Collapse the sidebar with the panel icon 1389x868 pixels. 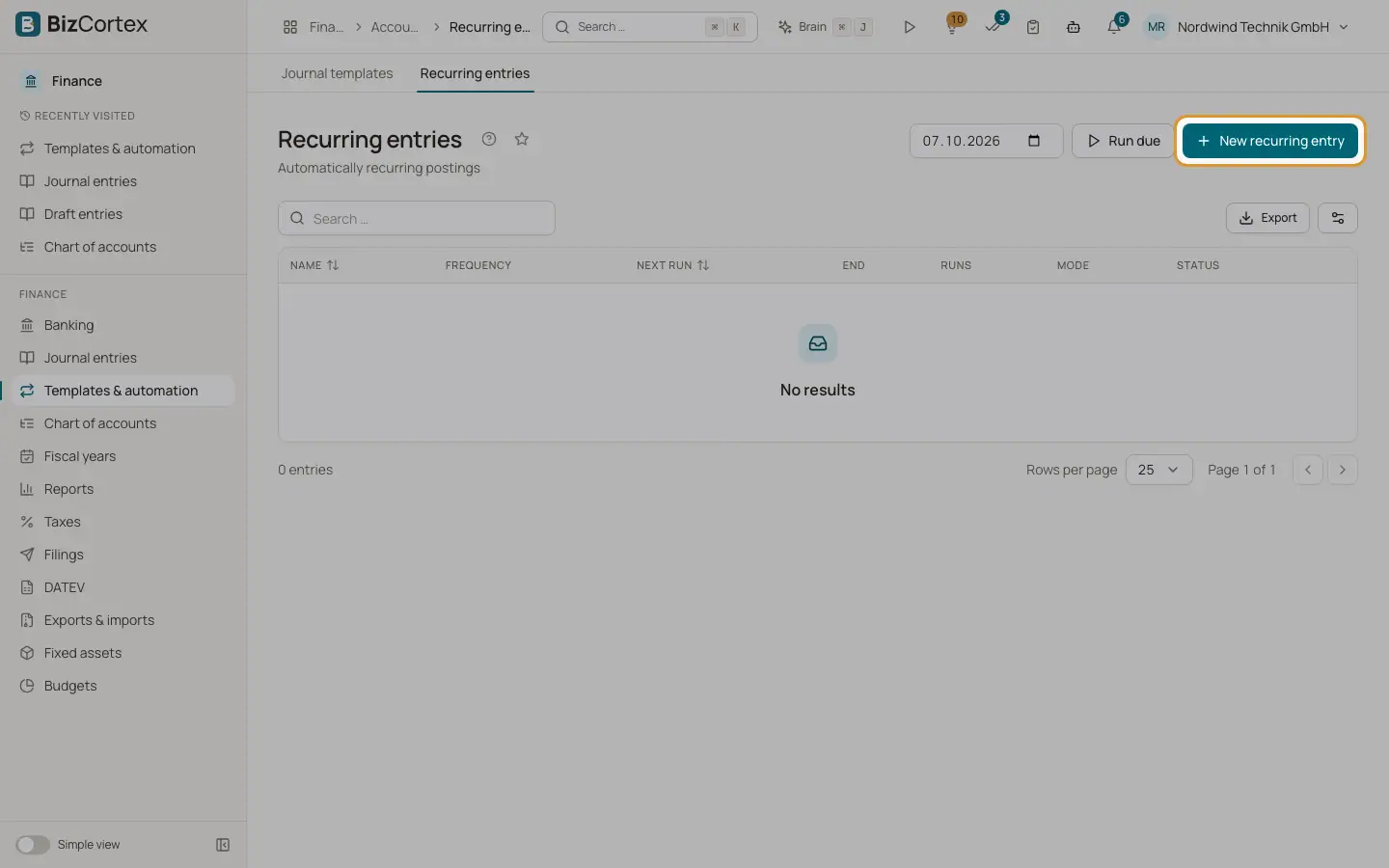[x=223, y=845]
